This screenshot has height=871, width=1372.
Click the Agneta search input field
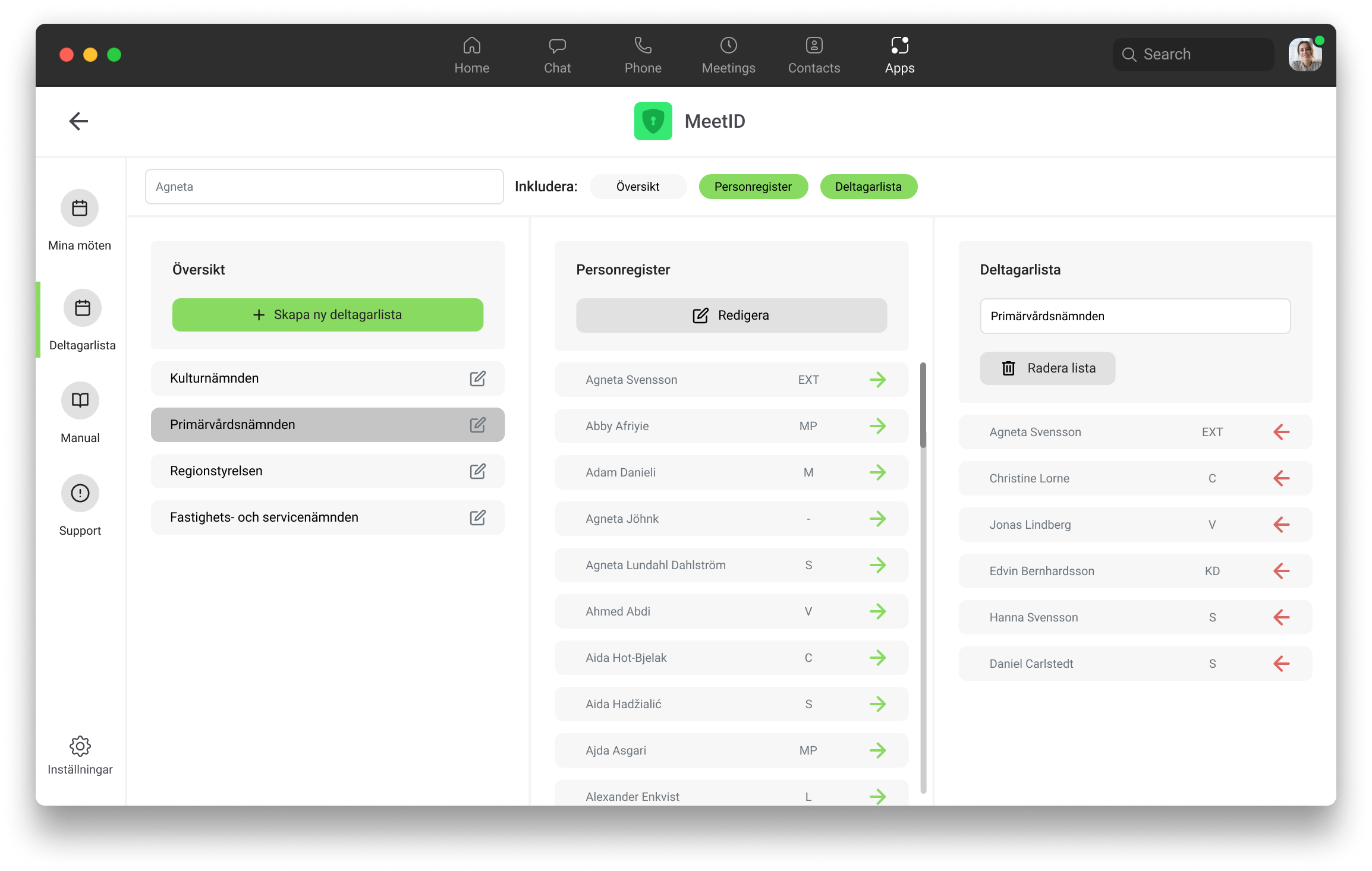324,186
